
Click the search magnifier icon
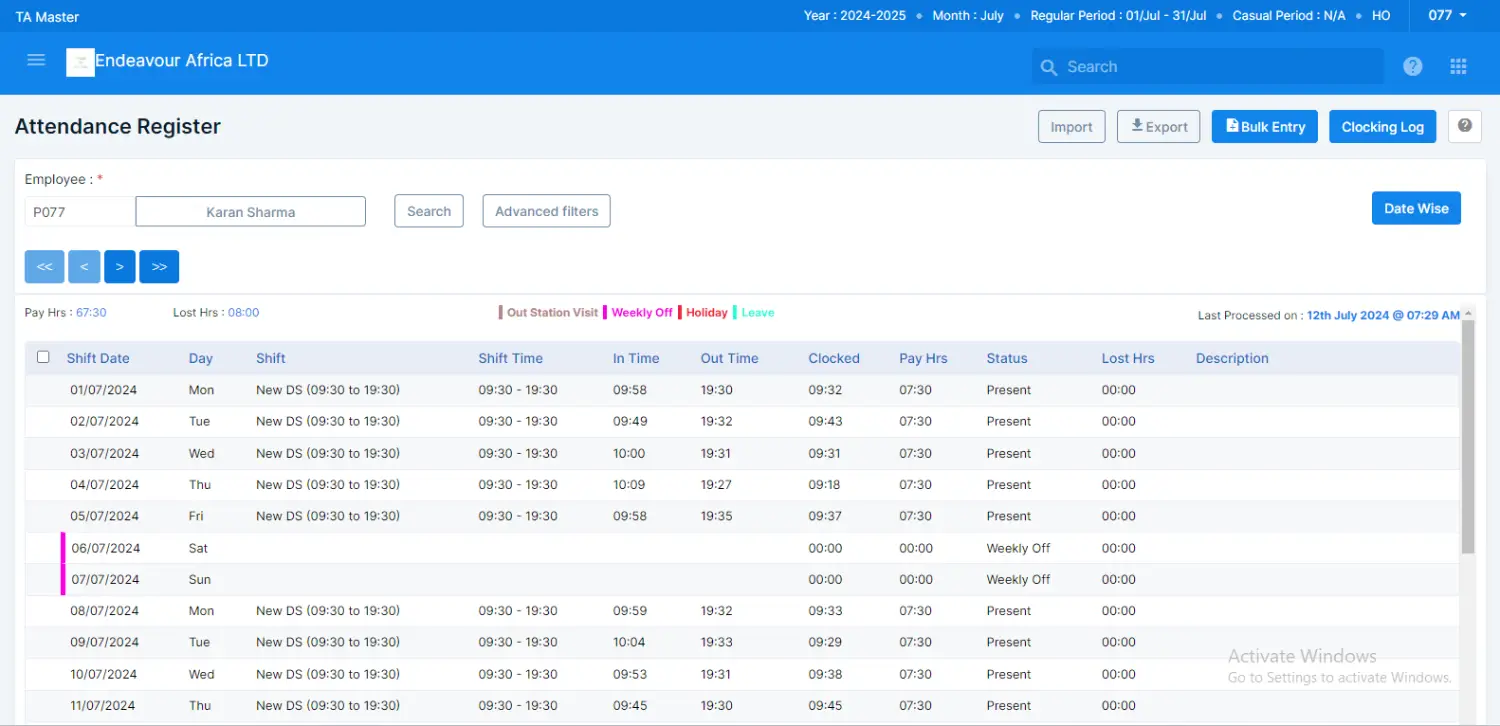point(1049,67)
